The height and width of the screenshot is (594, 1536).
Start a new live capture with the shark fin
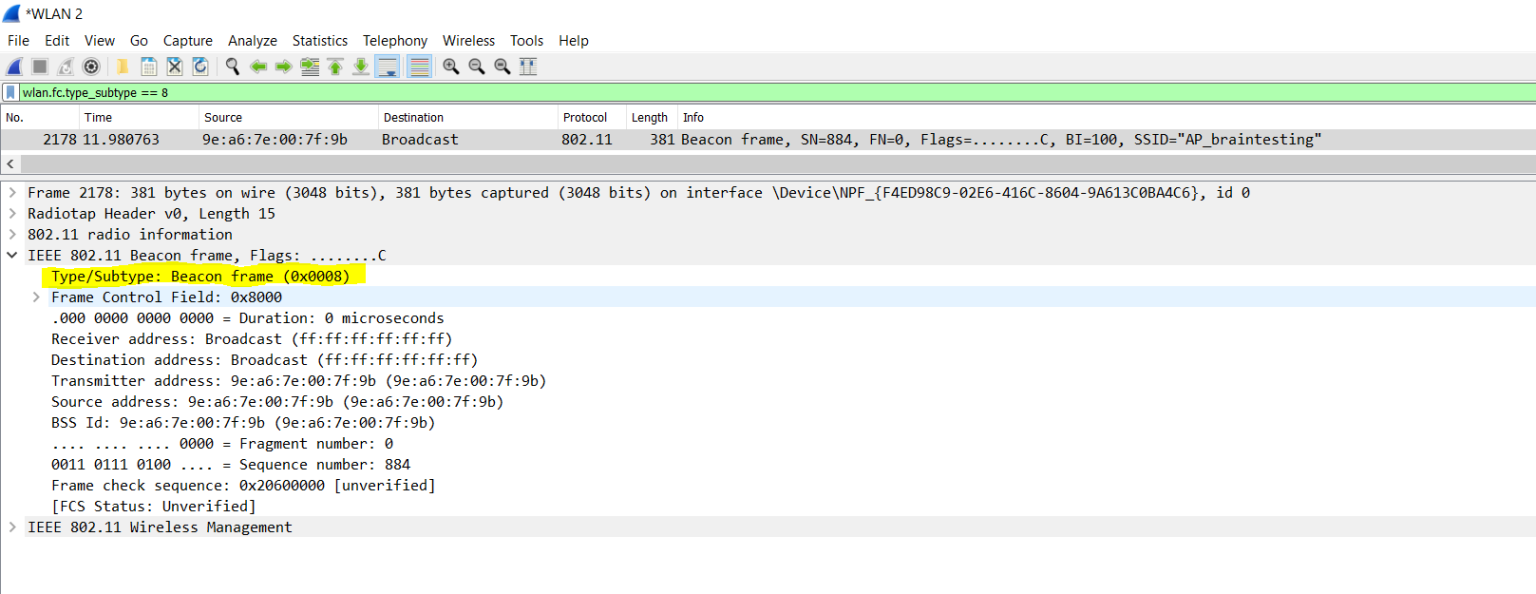pos(13,66)
